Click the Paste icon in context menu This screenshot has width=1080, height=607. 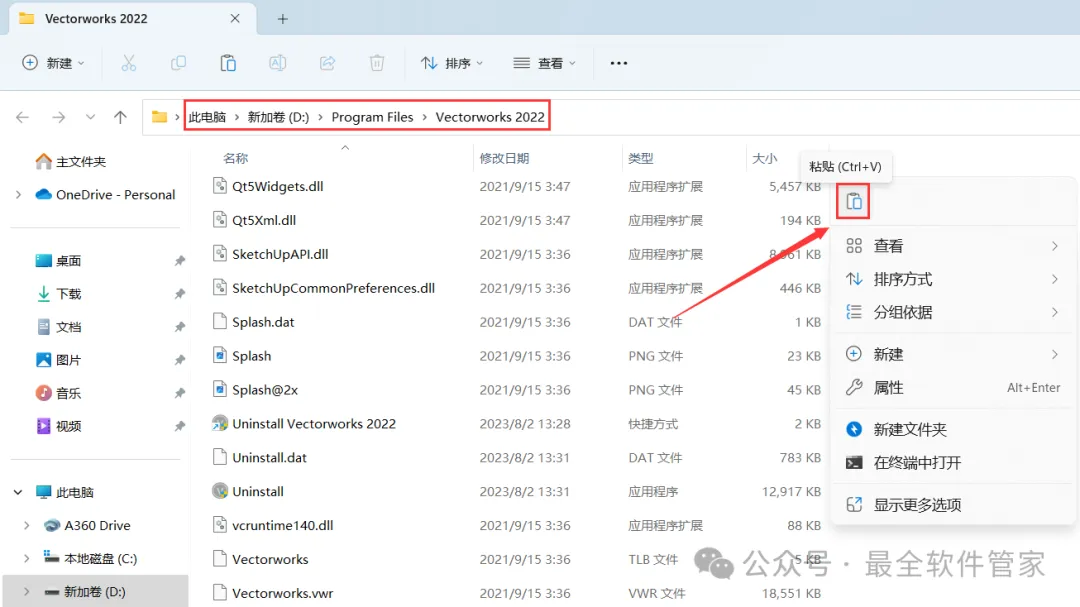853,202
